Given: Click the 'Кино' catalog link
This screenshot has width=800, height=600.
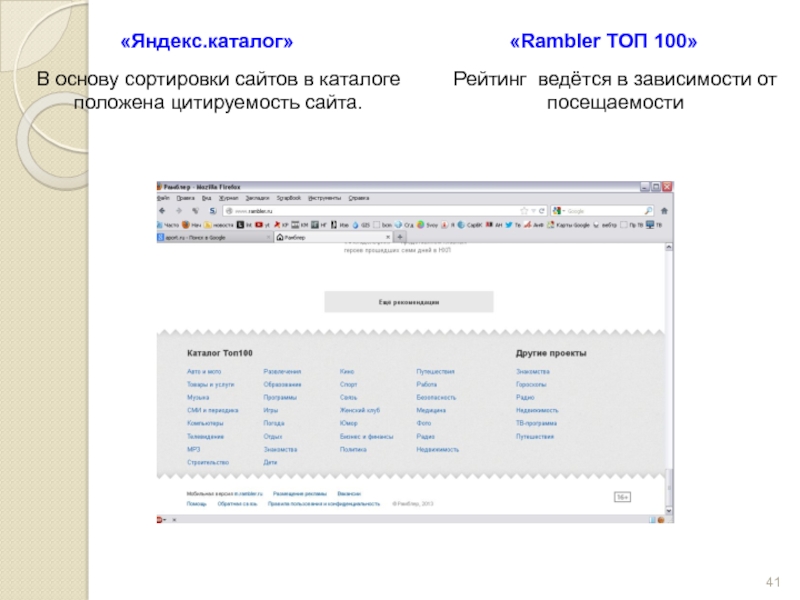Looking at the screenshot, I should (347, 371).
